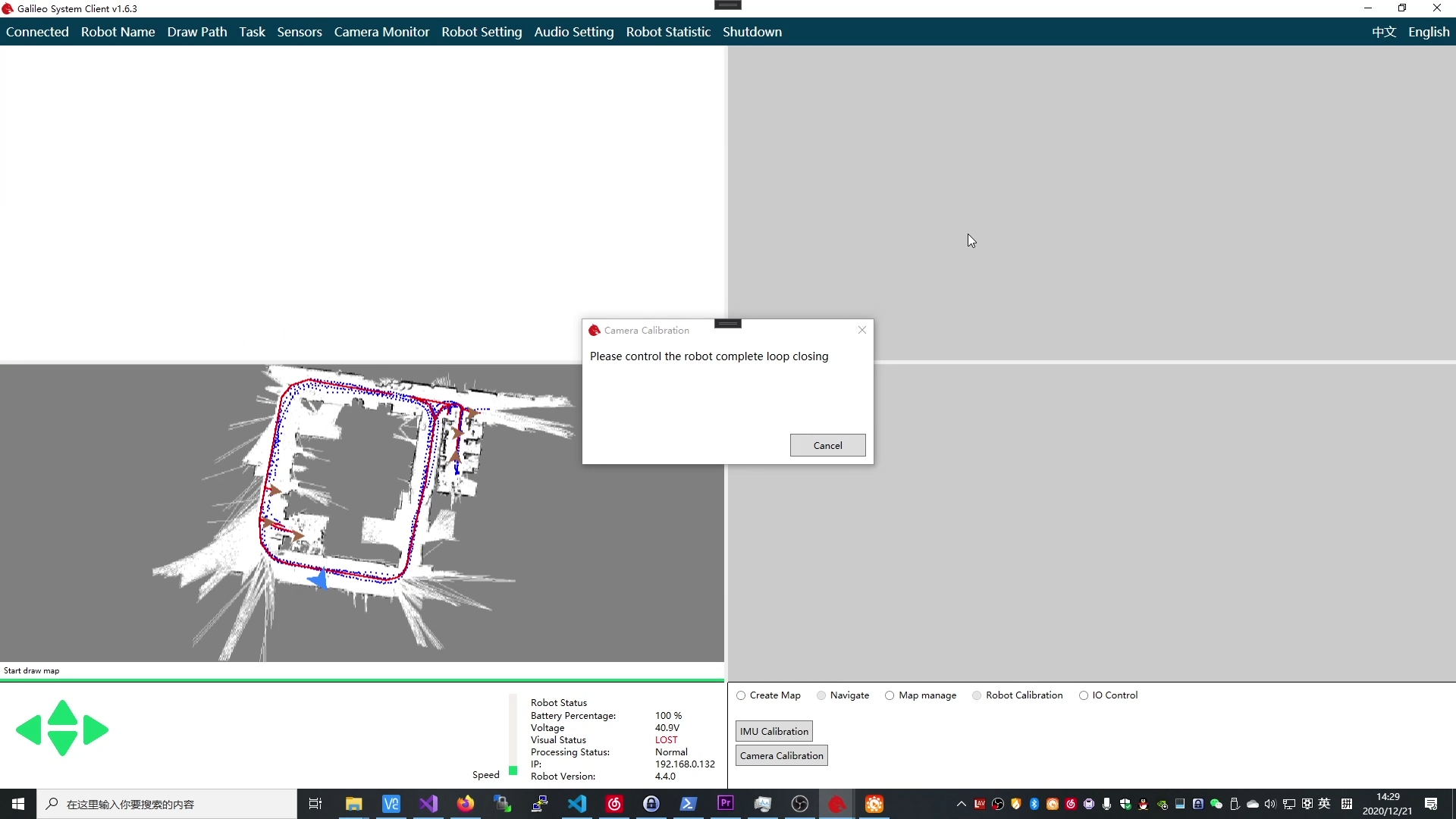Expand the hidden system tray icons chevron

pos(961,804)
